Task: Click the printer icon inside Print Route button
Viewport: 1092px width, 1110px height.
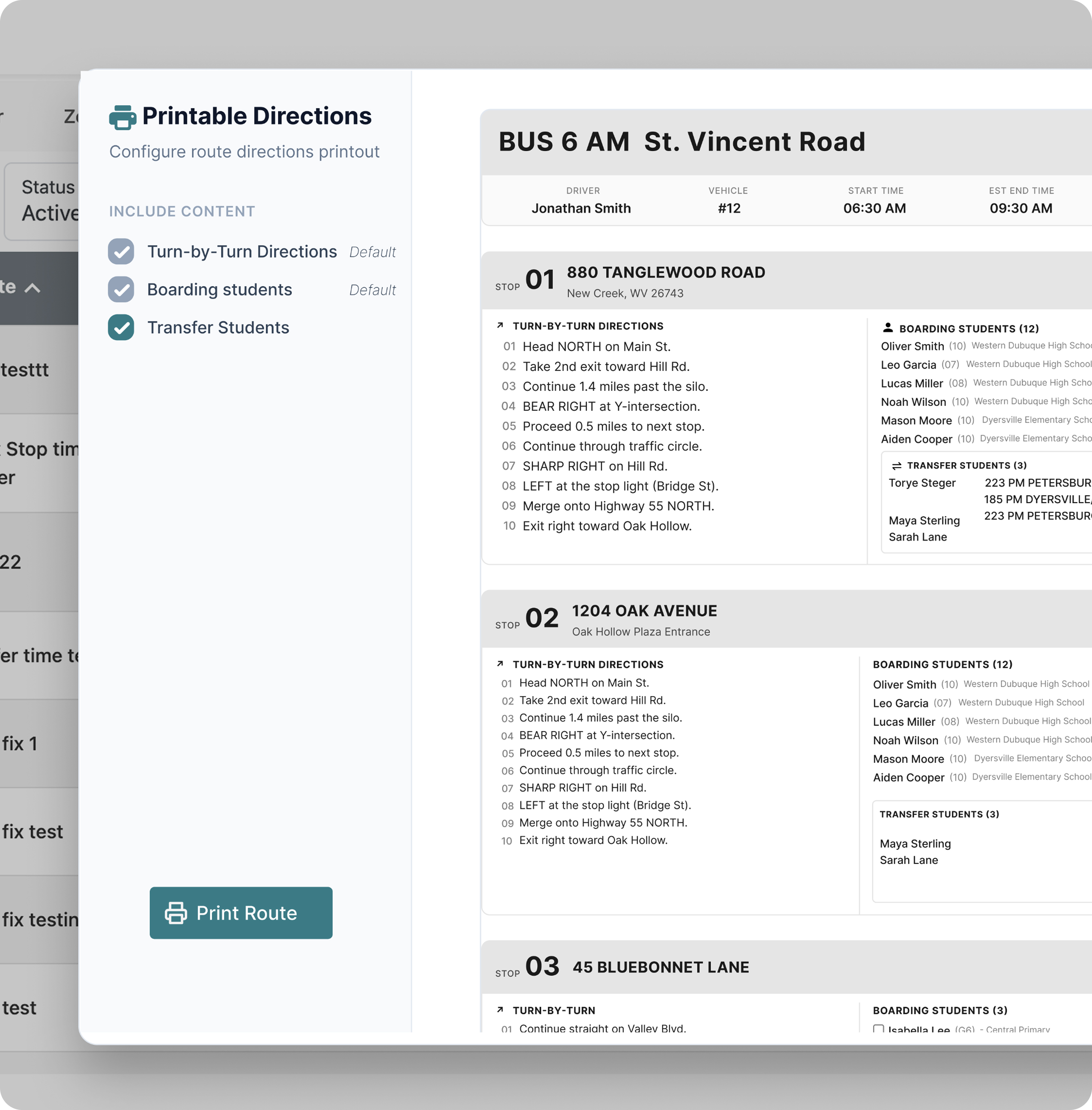Action: 176,913
